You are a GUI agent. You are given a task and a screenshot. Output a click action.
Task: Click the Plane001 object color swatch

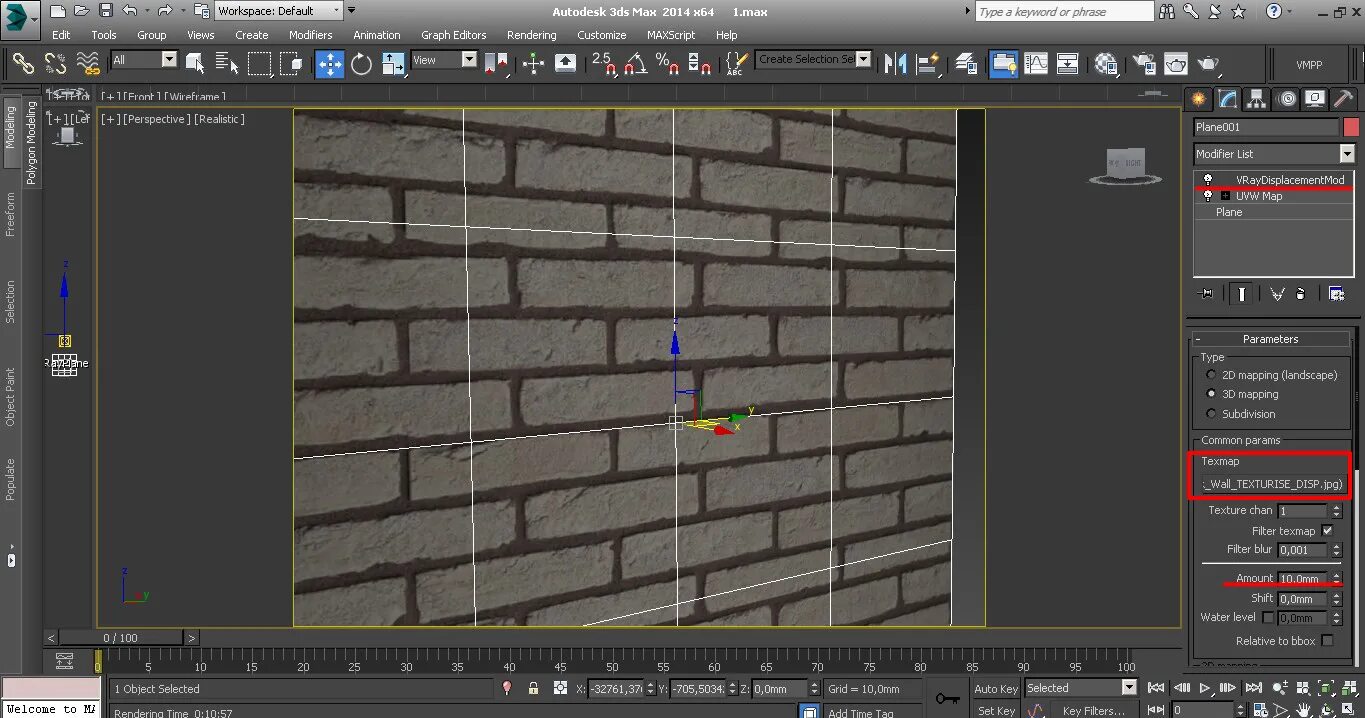pos(1351,127)
